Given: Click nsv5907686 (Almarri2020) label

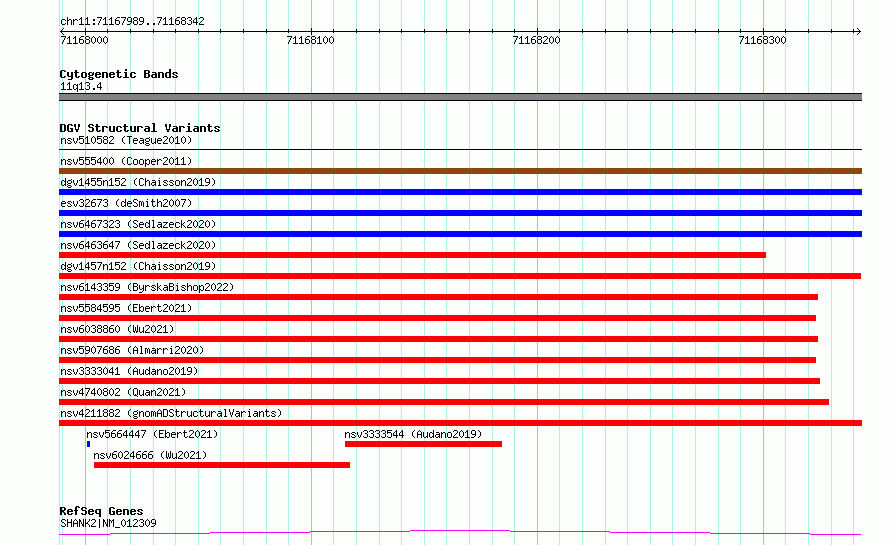Looking at the screenshot, I should pos(132,350).
